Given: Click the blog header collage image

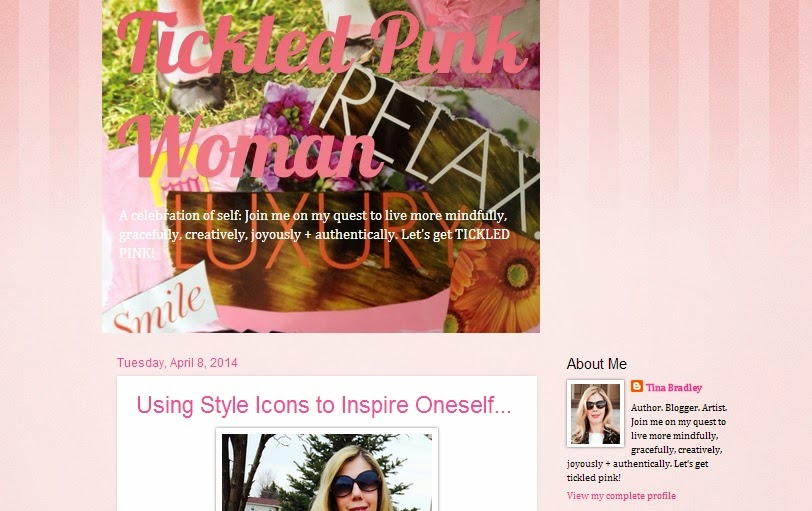Looking at the screenshot, I should coord(321,166).
